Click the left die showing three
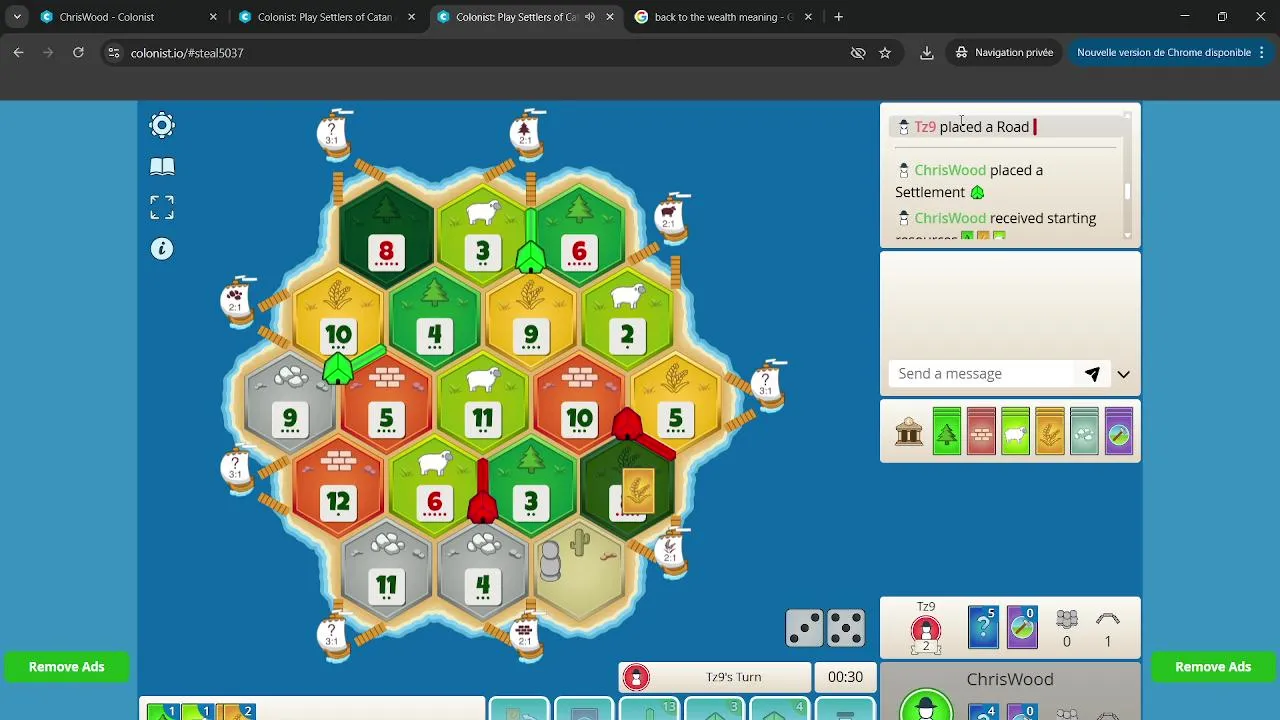This screenshot has width=1280, height=720. [x=805, y=629]
